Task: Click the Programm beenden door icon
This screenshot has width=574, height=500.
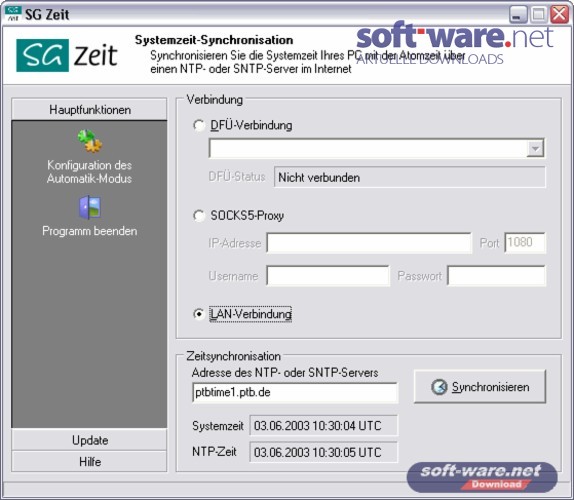Action: point(90,207)
